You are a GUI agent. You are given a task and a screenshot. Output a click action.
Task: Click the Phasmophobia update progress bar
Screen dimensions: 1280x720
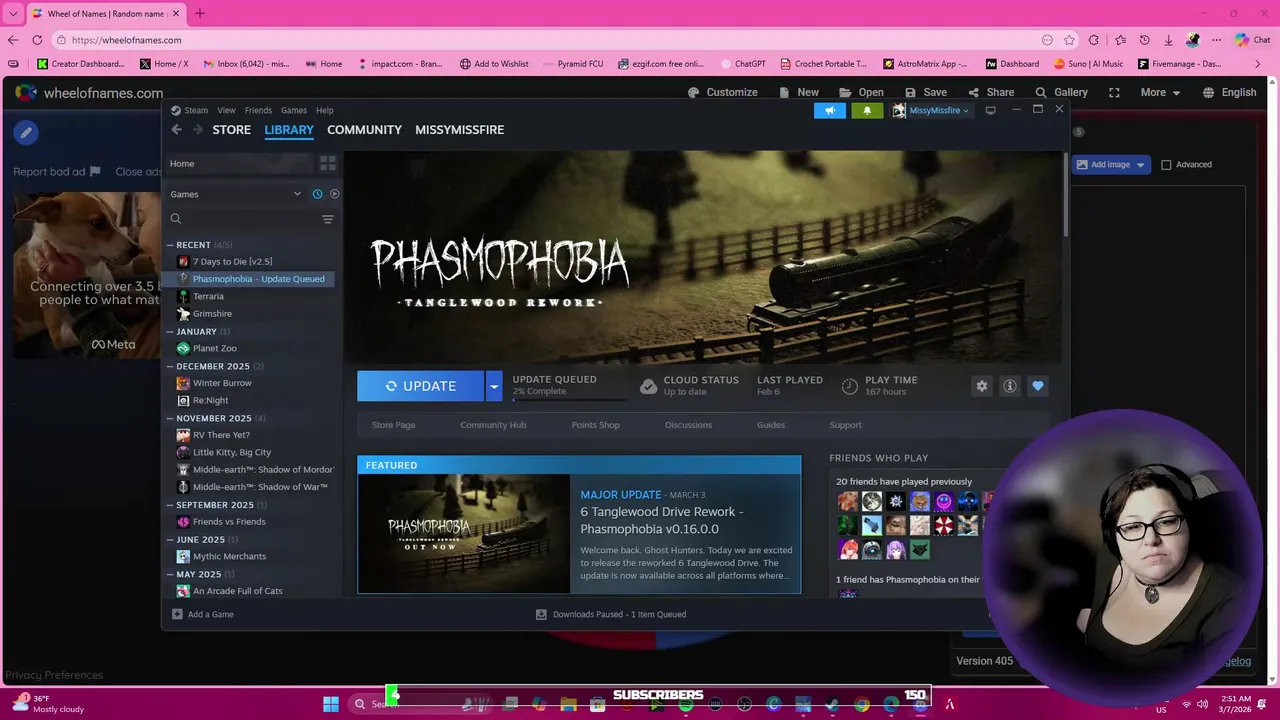569,399
